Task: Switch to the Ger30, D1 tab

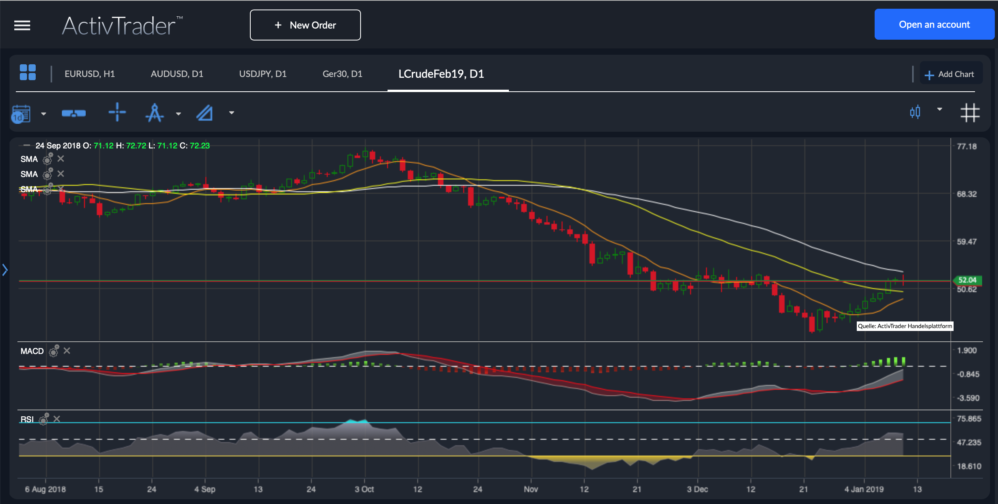Action: click(342, 74)
